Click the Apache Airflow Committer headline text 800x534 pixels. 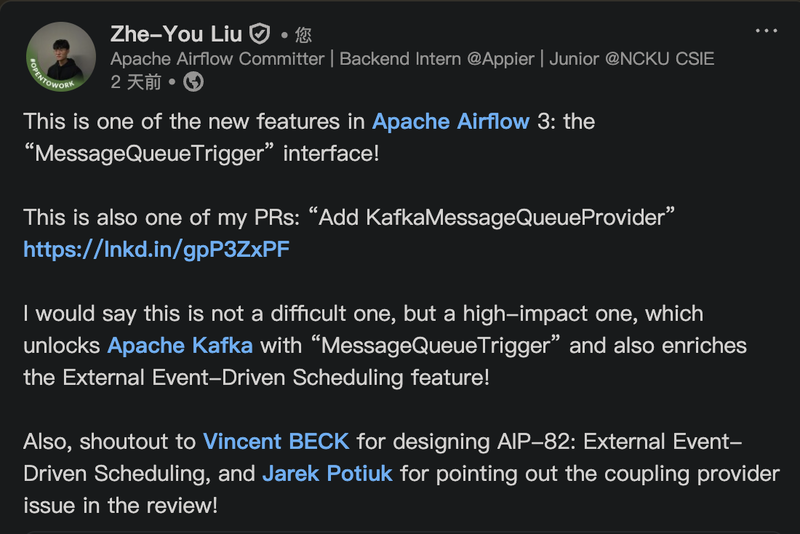pos(217,58)
